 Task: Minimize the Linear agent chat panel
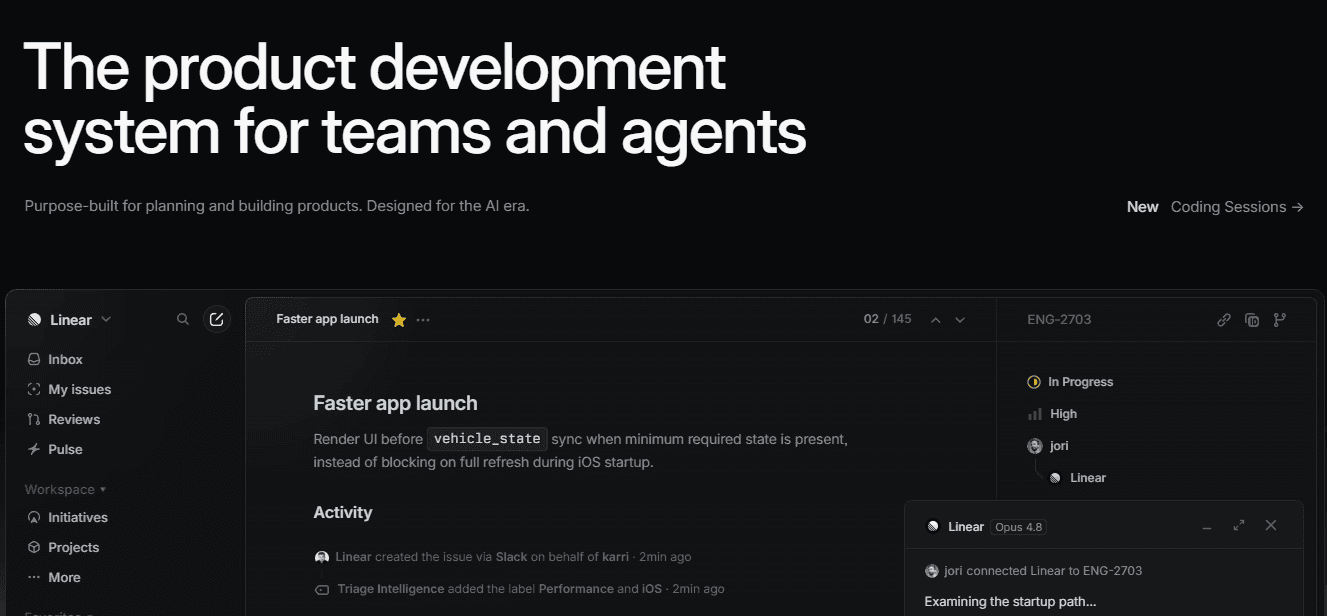[x=1207, y=526]
